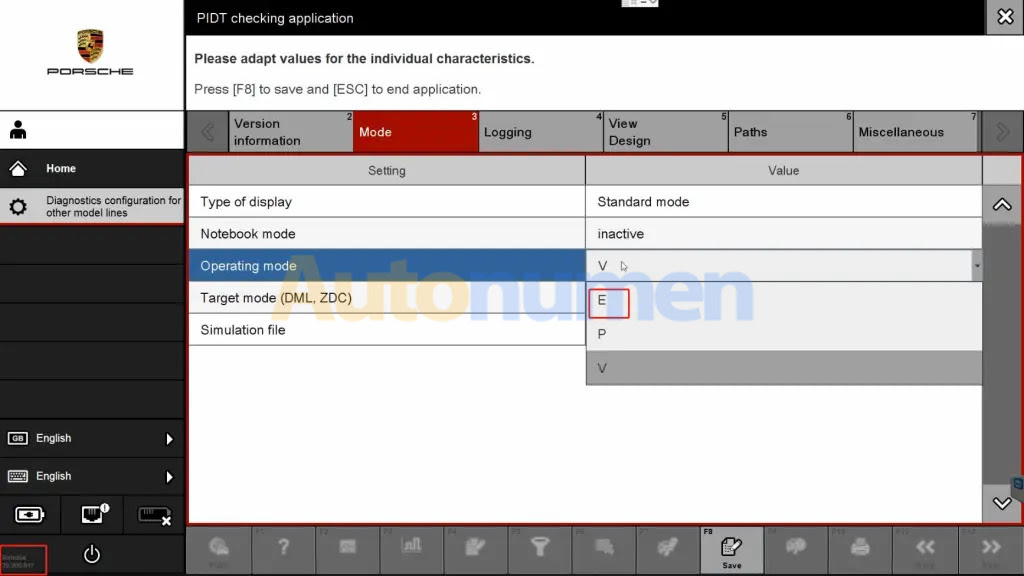The width and height of the screenshot is (1024, 576).
Task: Pick option V in the dropdown list
Action: 602,368
